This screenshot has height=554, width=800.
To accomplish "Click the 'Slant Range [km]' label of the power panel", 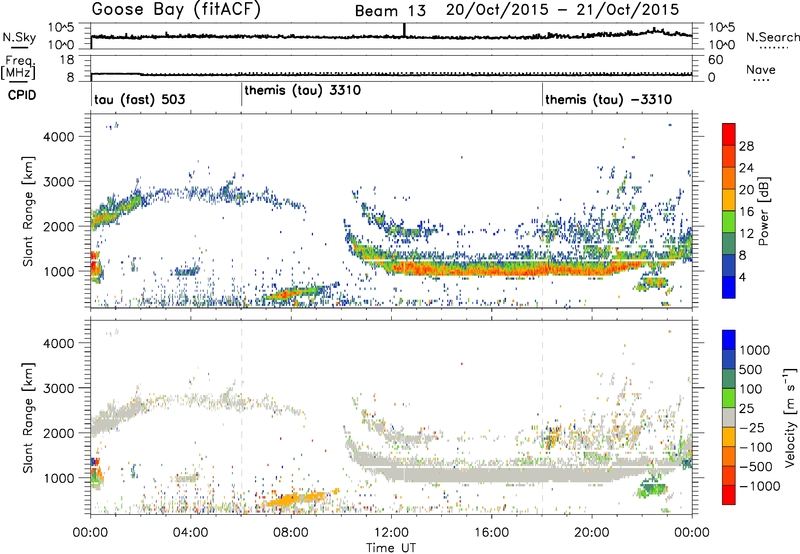I will pos(29,211).
